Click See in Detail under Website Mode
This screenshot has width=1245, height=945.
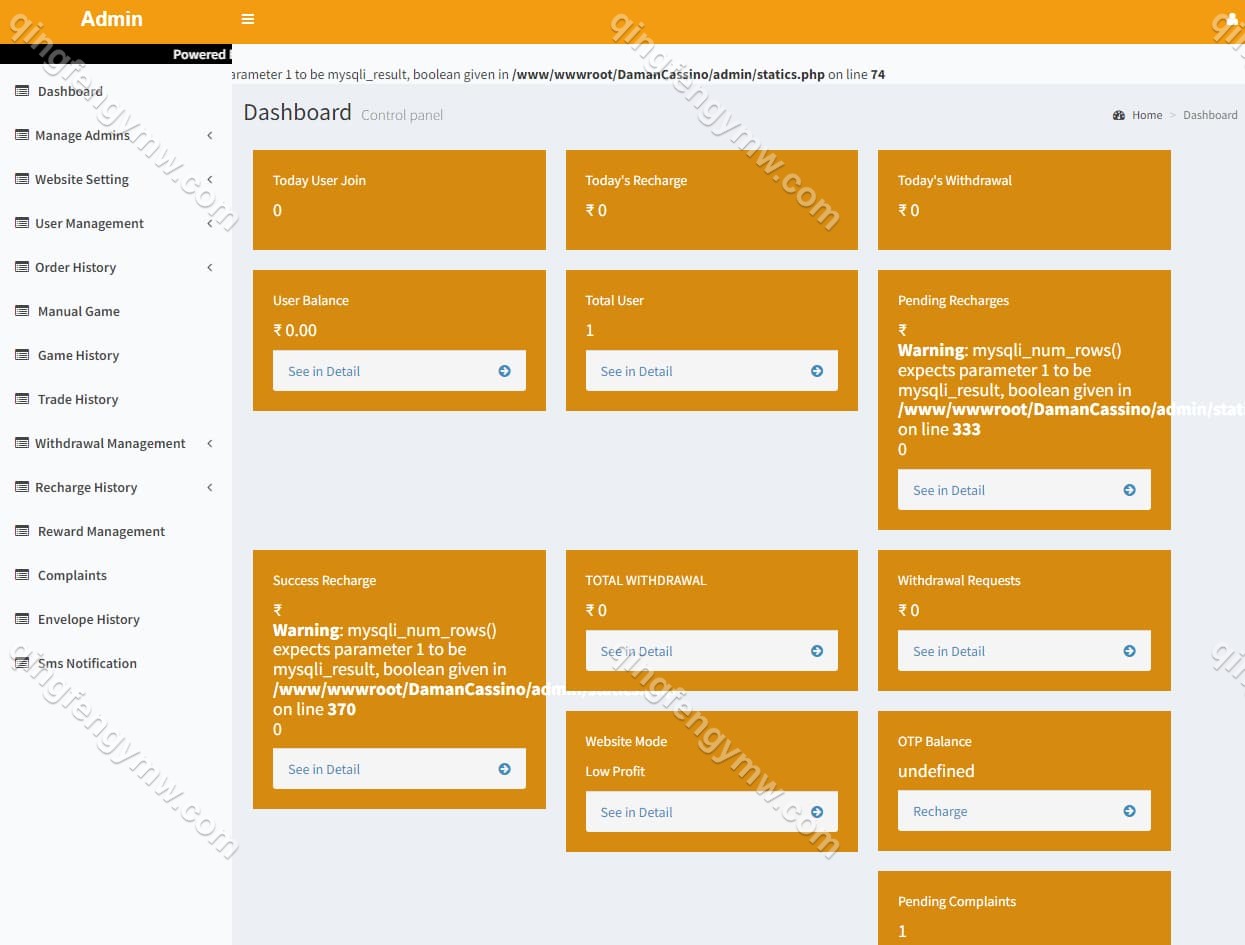pos(637,812)
